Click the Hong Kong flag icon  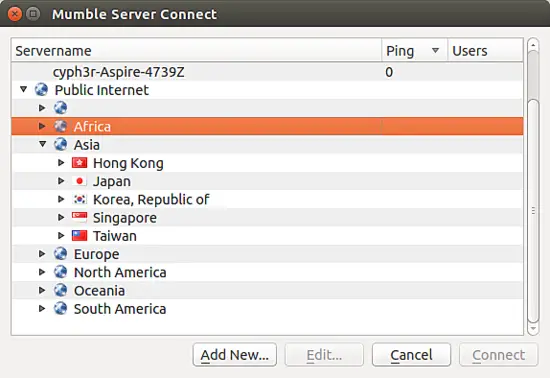tap(79, 163)
